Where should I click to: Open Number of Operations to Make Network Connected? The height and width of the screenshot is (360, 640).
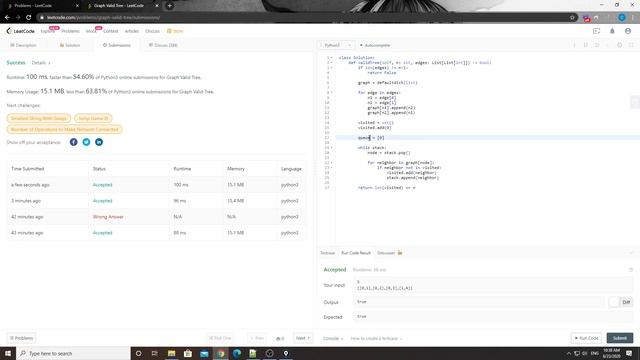pyautogui.click(x=64, y=129)
